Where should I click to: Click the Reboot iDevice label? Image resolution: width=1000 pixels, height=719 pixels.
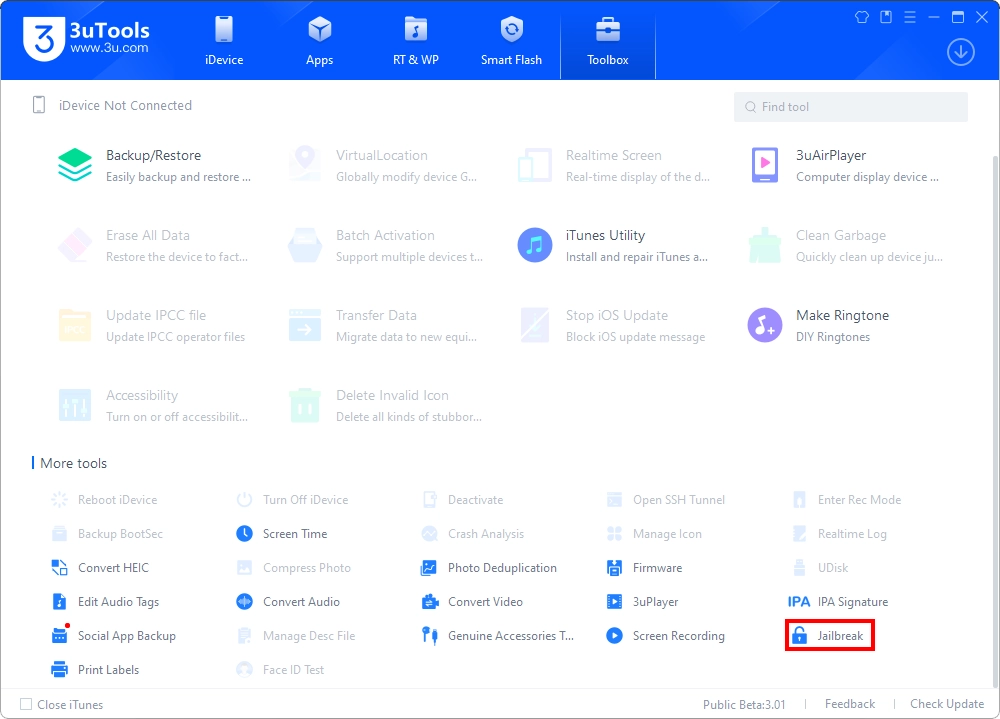[x=117, y=500]
